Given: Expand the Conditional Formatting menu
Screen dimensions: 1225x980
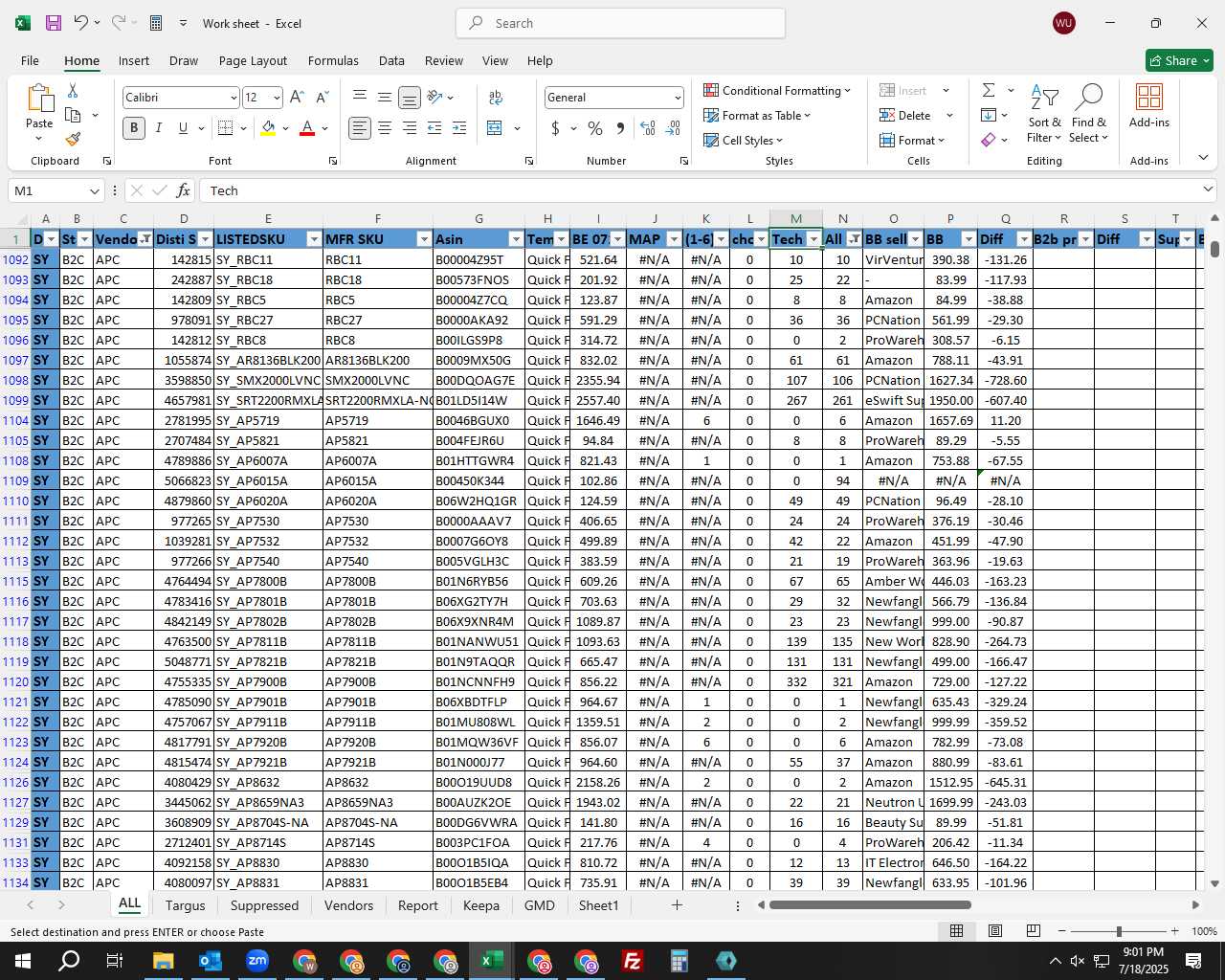Looking at the screenshot, I should [x=777, y=90].
